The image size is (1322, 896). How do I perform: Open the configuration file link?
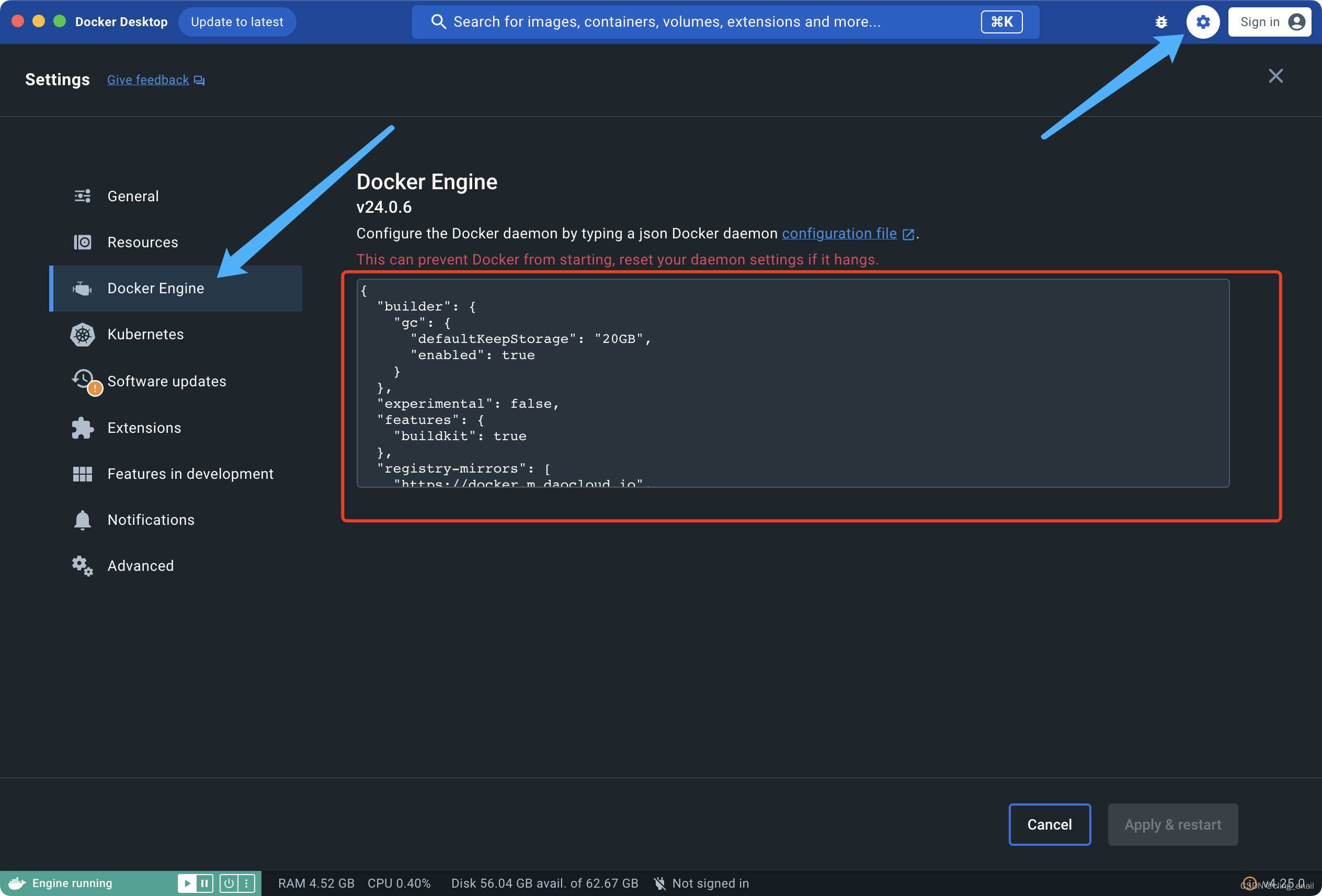pyautogui.click(x=839, y=233)
